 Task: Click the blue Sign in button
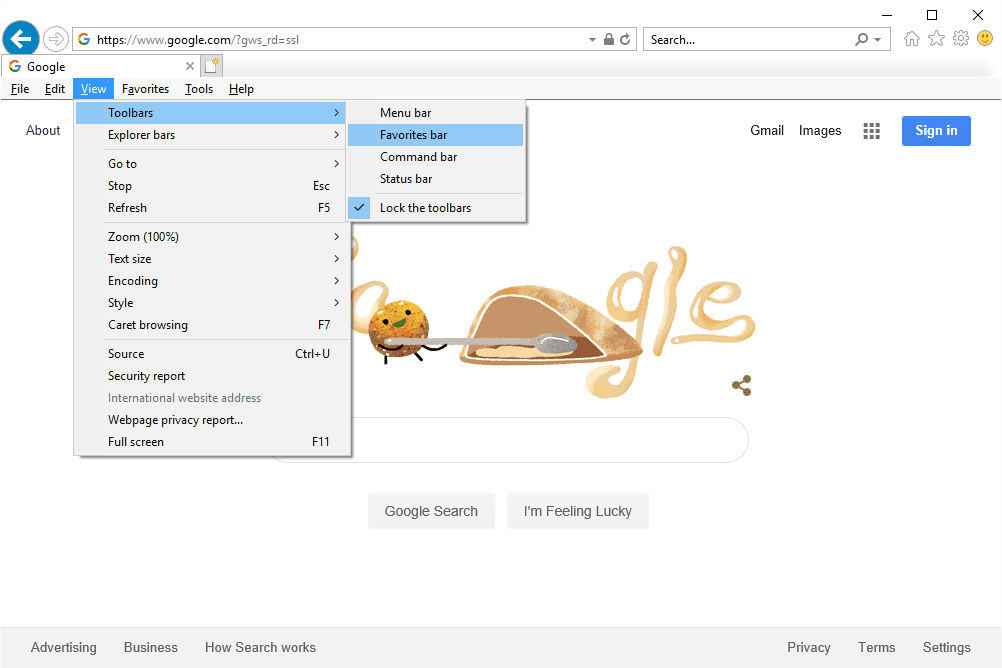pyautogui.click(x=936, y=131)
